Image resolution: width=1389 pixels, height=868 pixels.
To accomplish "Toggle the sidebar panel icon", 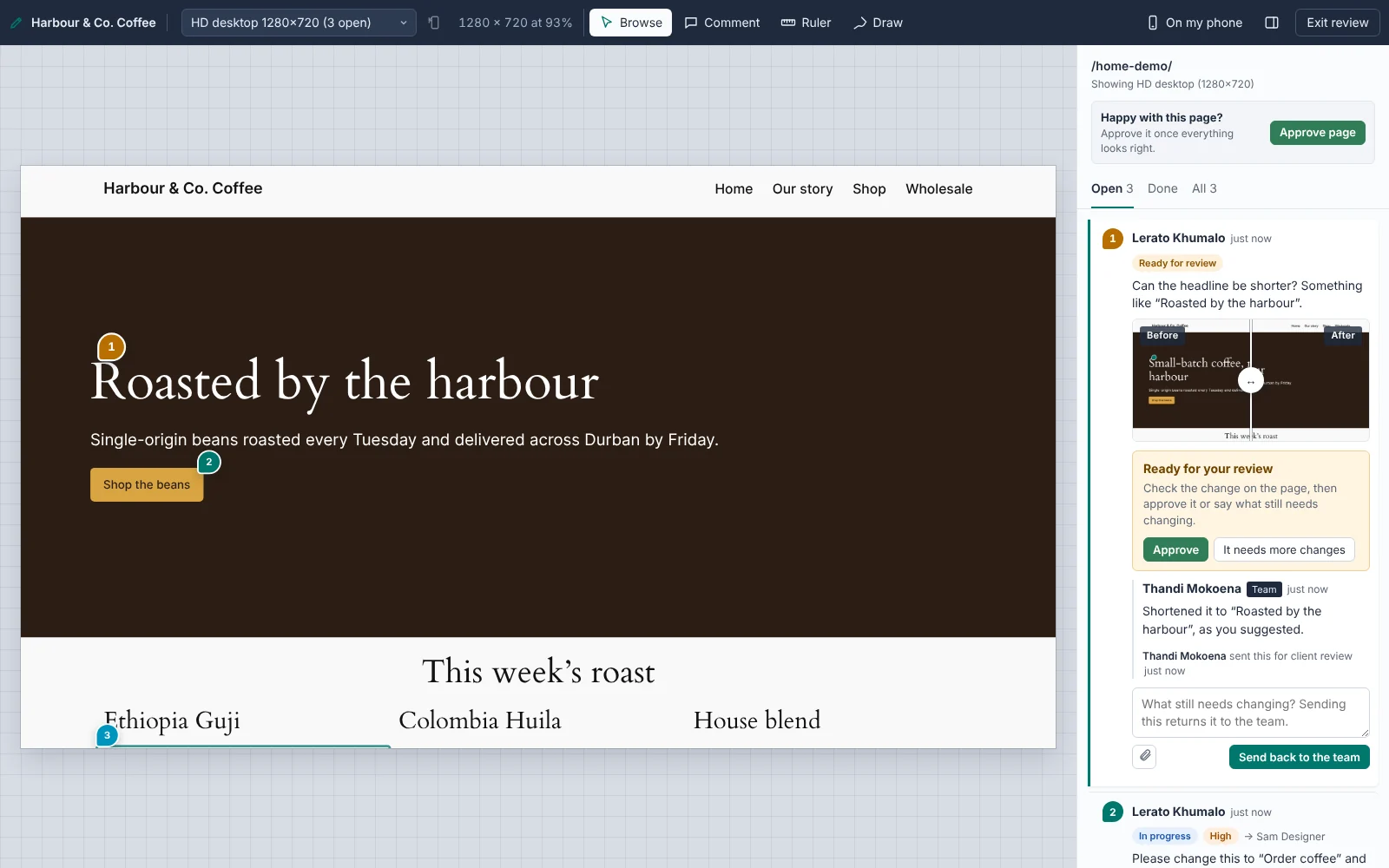I will [x=1272, y=23].
